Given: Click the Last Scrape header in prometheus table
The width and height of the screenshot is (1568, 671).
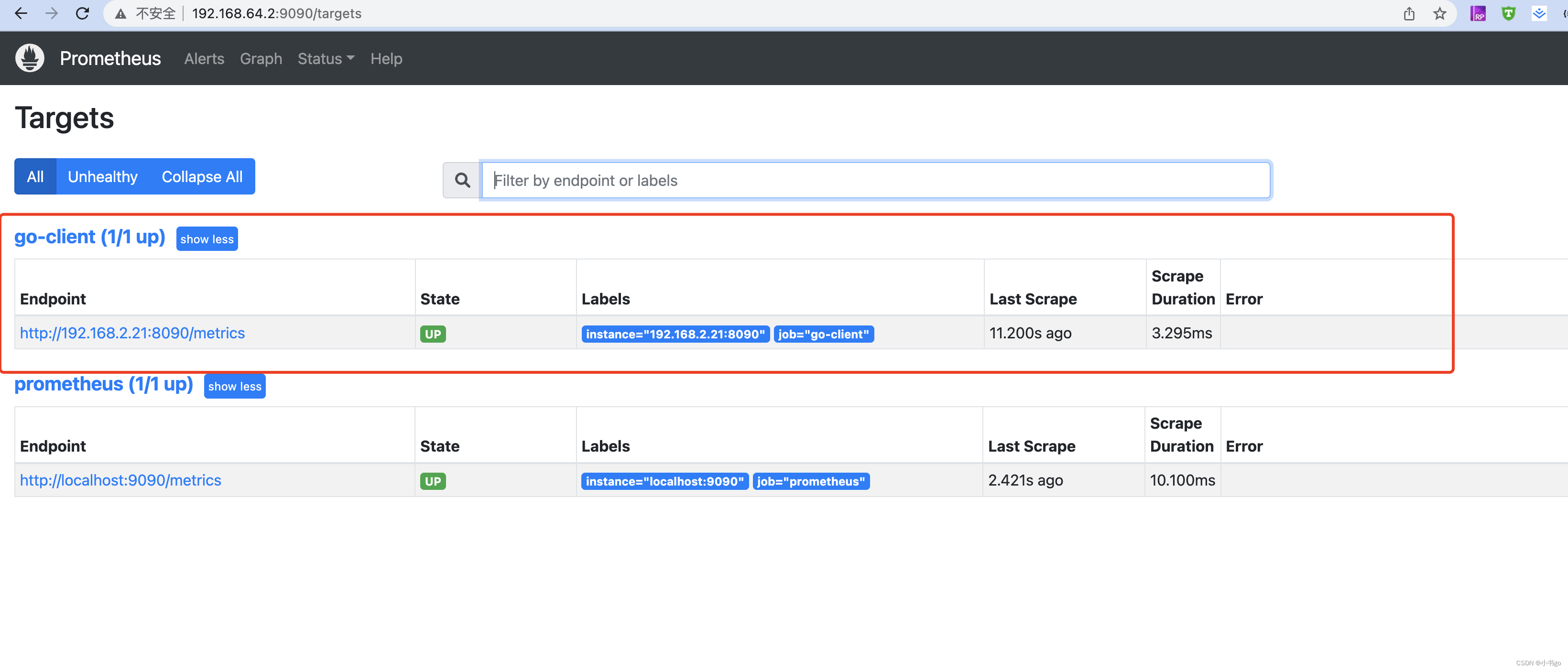Looking at the screenshot, I should (1032, 446).
